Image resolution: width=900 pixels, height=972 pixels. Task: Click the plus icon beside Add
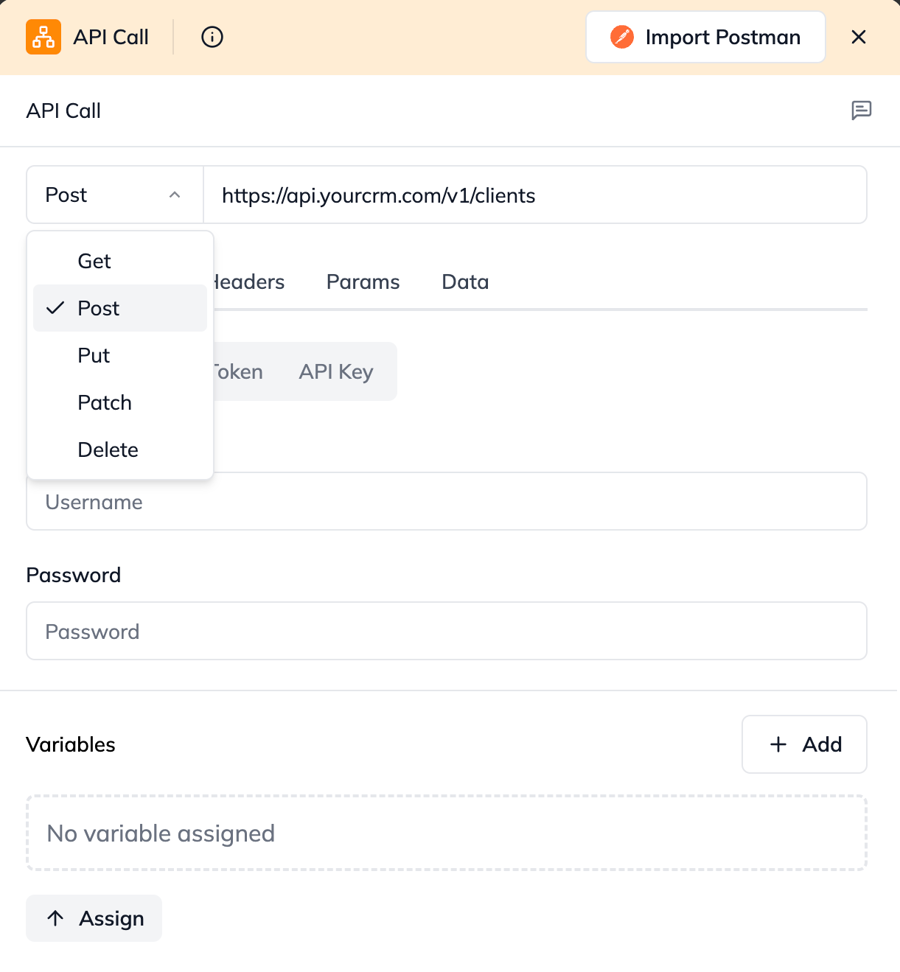(x=778, y=744)
